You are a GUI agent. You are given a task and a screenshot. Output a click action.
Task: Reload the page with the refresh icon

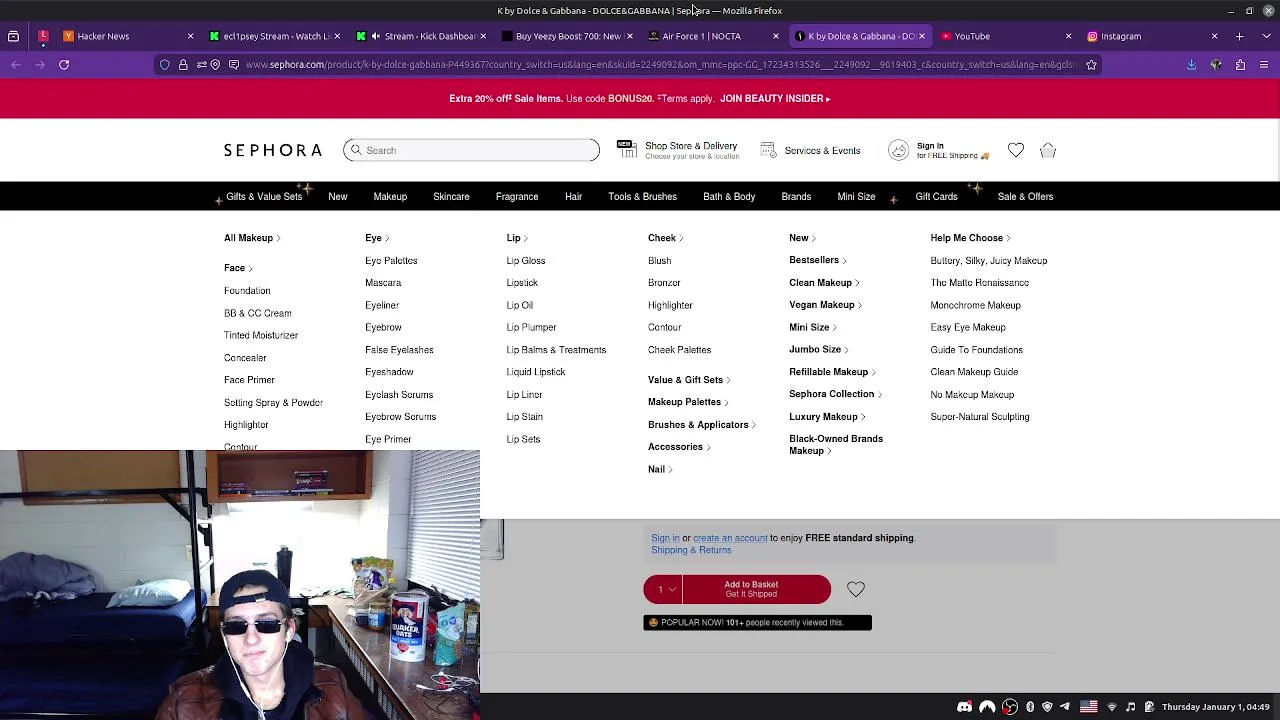[64, 65]
